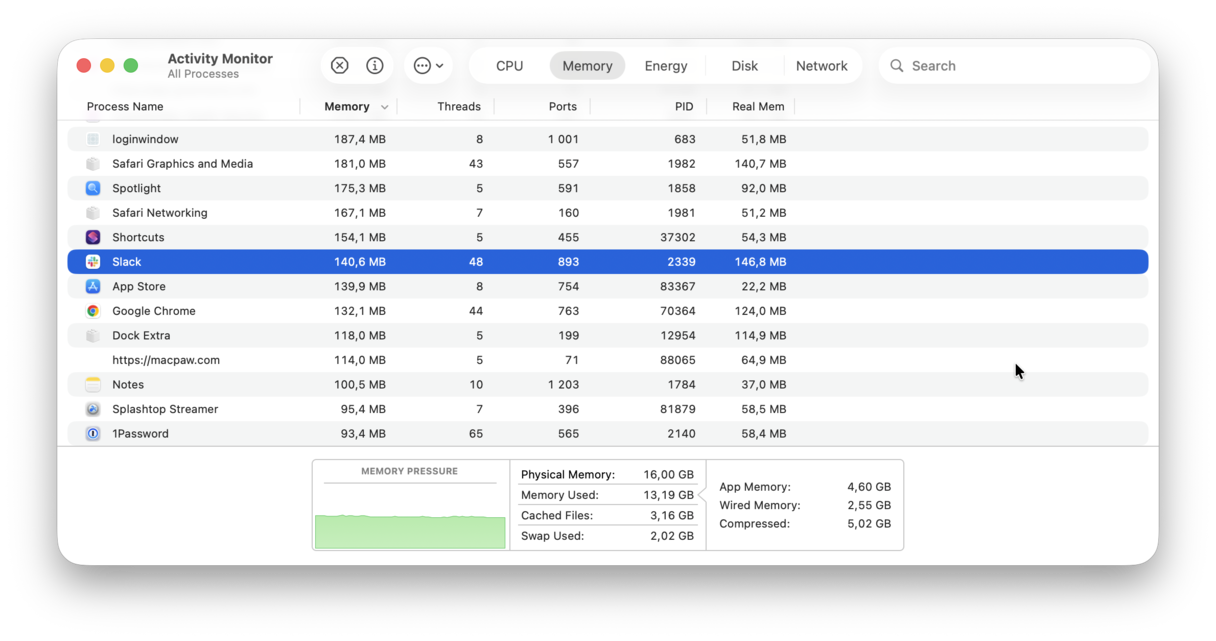Switch to the CPU tab
The width and height of the screenshot is (1216, 641).
509,66
